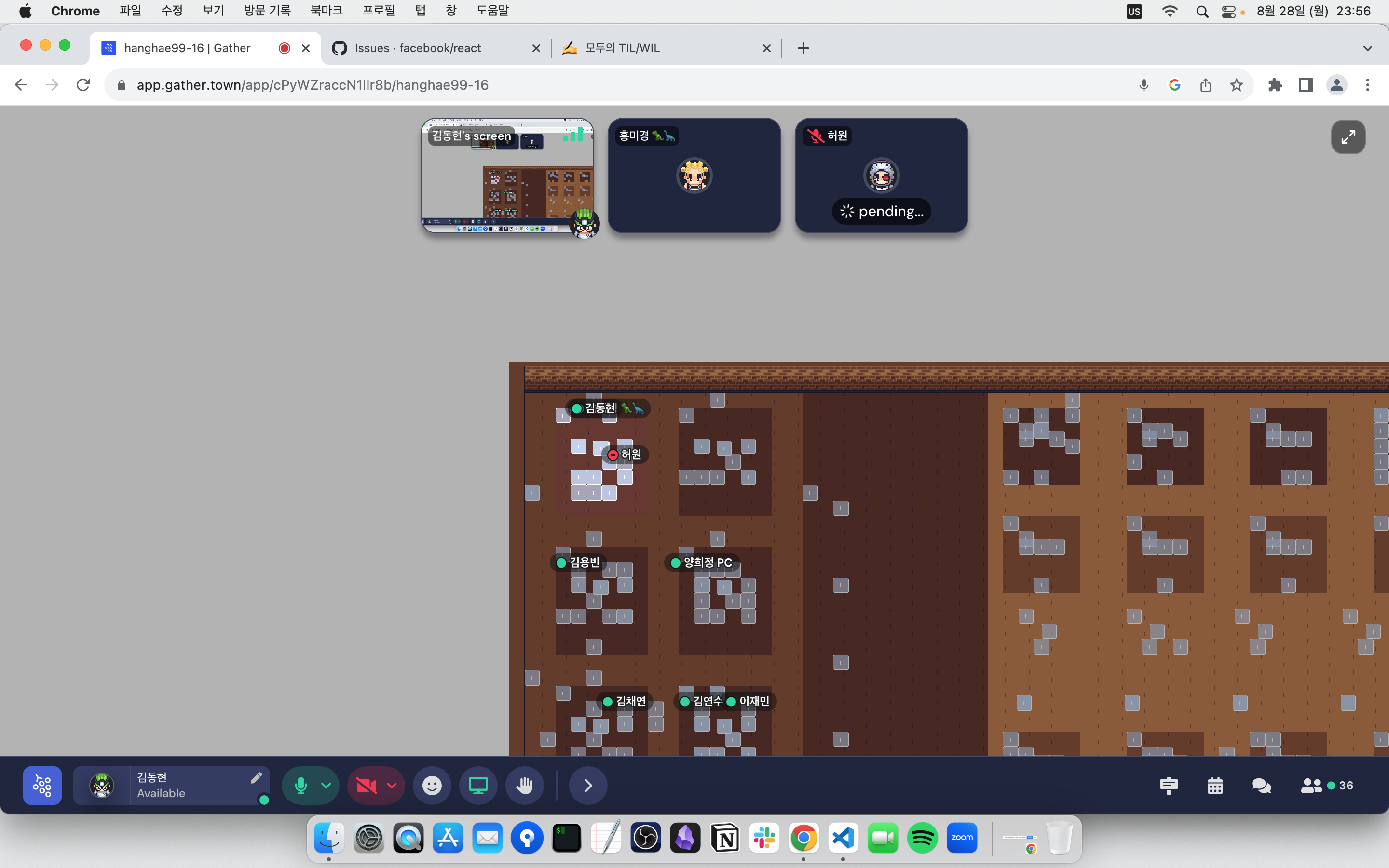Open the 북마크 menu

(326, 11)
